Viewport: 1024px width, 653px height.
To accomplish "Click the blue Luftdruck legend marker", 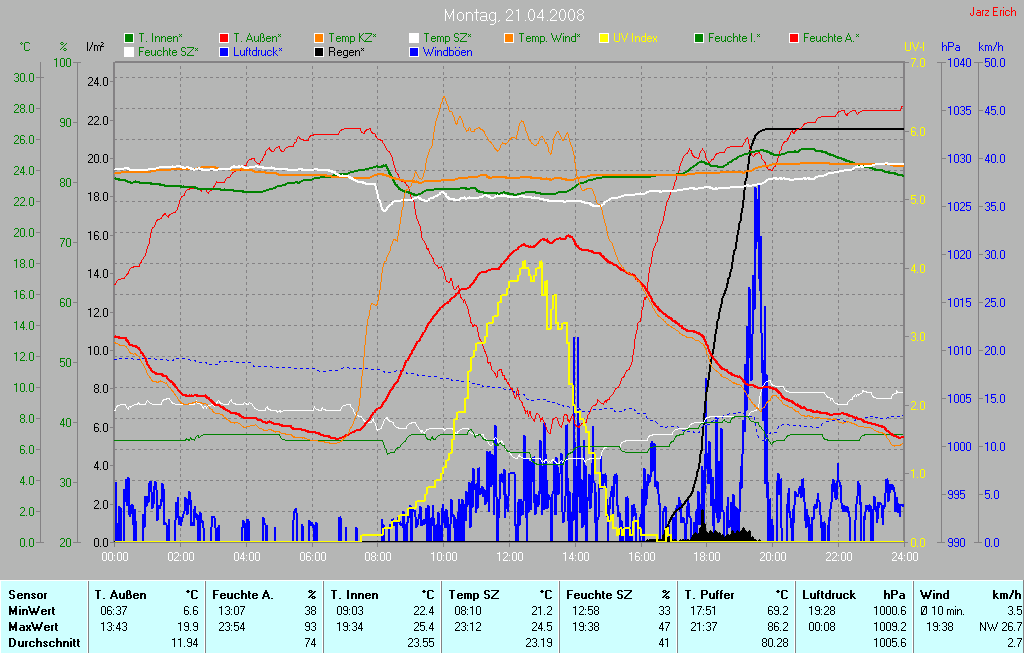I will [224, 51].
